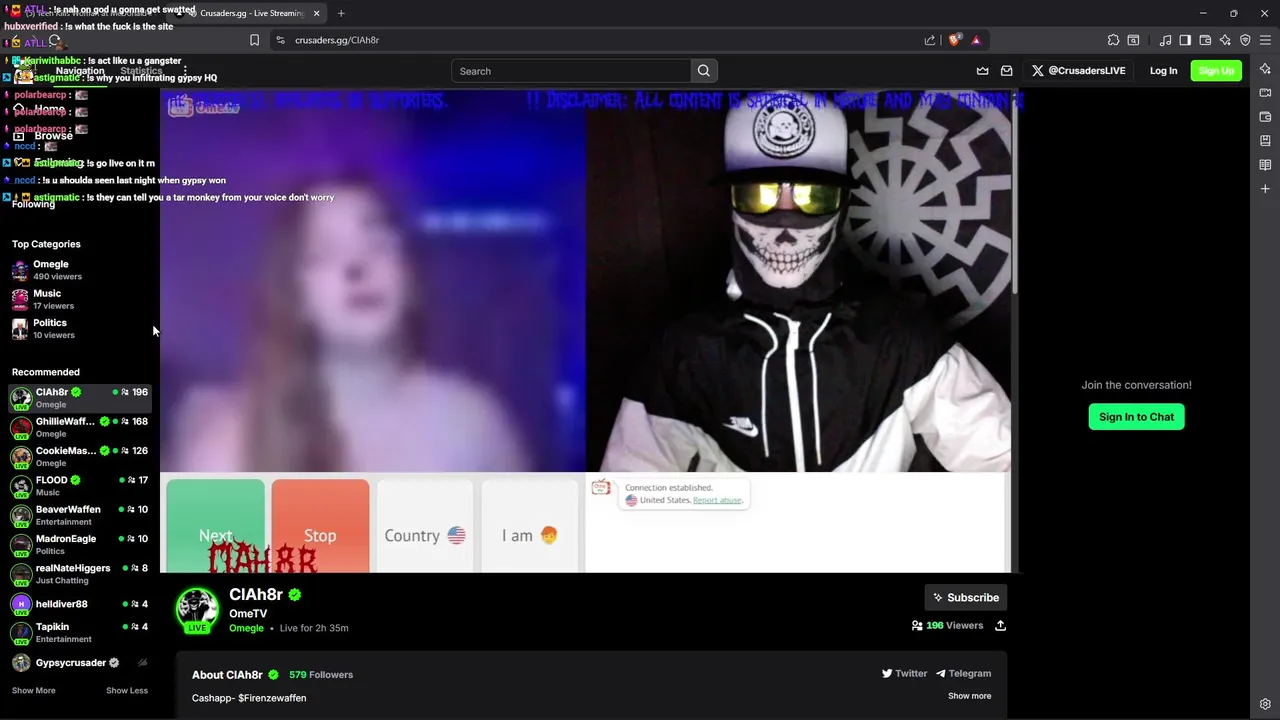Click the crown icon in site header
This screenshot has width=1280, height=720.
983,71
